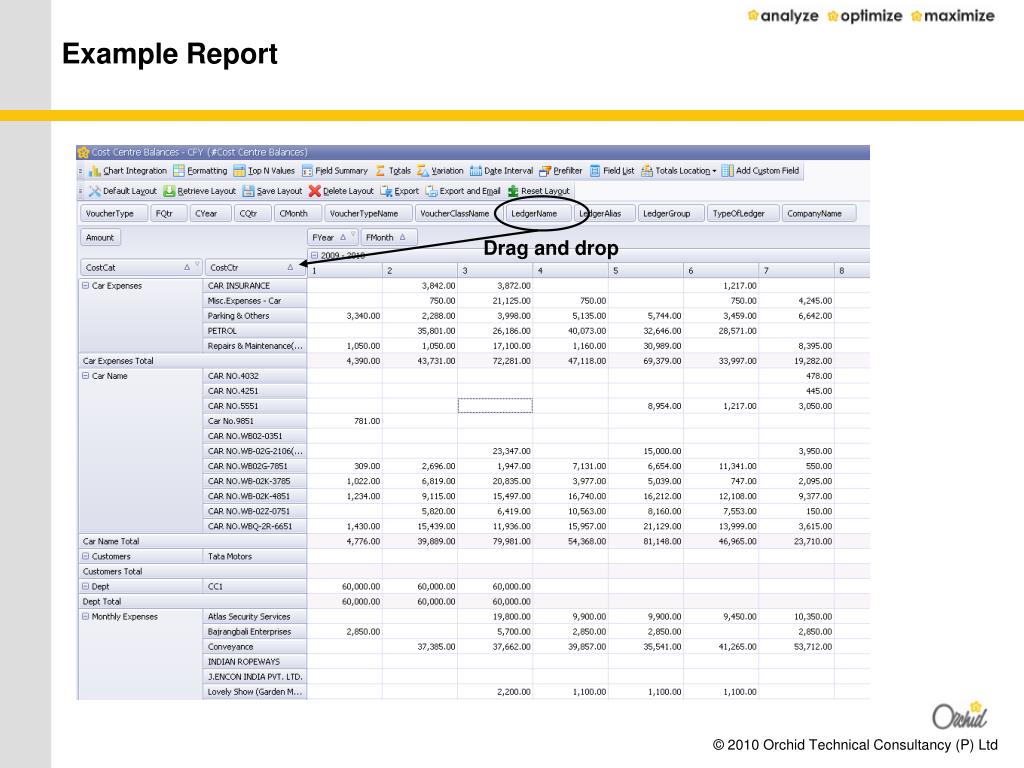Click the Totals sigma icon
1024x768 pixels.
pos(380,171)
